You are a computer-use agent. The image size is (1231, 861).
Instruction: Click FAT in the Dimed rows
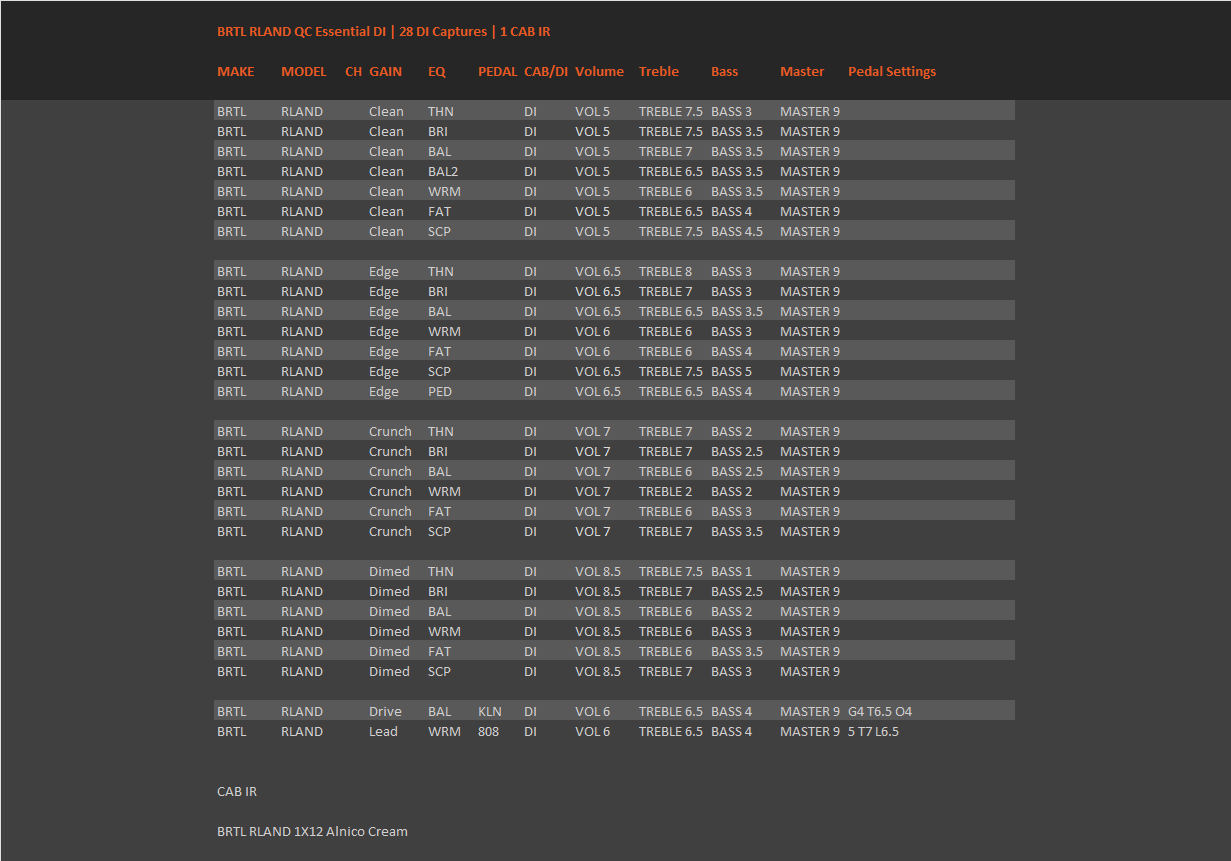coord(439,651)
